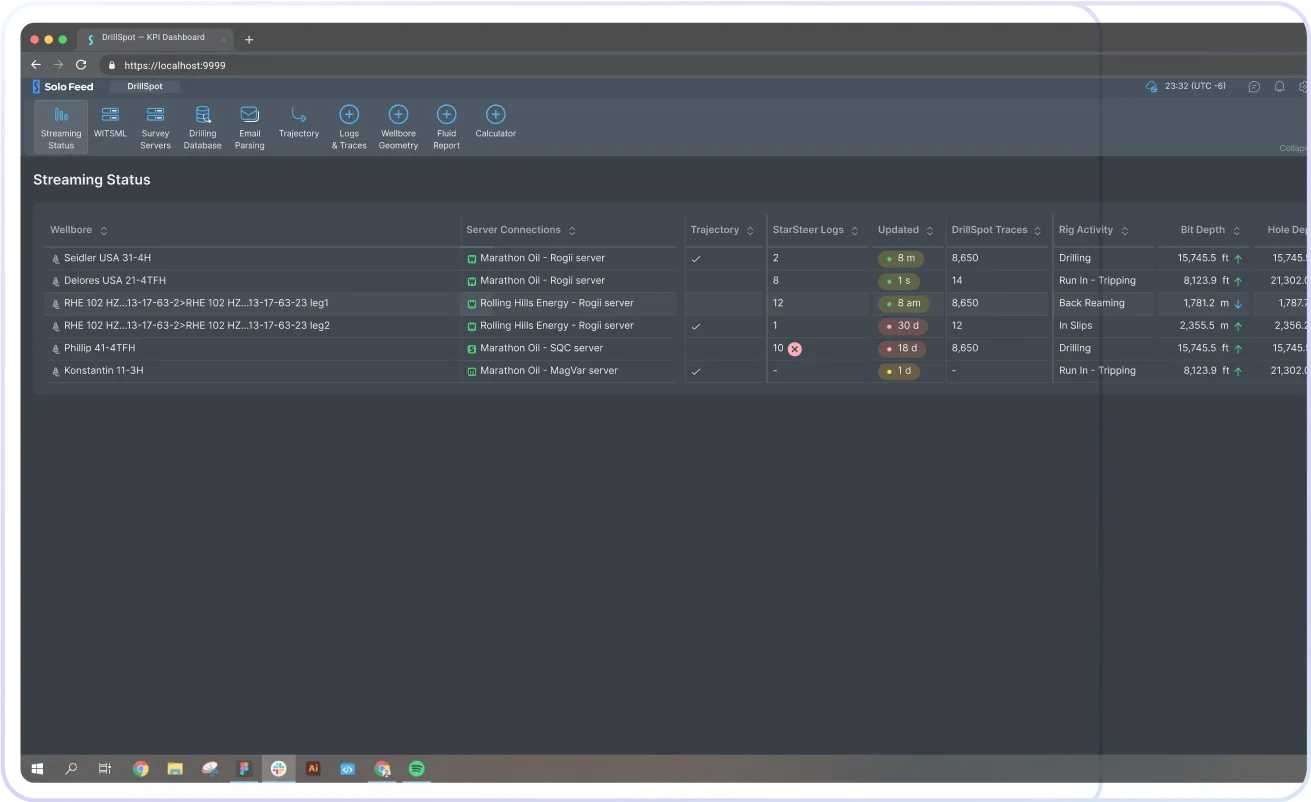Screen dimensions: 1311x802
Task: Select the RHE 102 HZ leg2 wellbore
Action: coord(197,326)
